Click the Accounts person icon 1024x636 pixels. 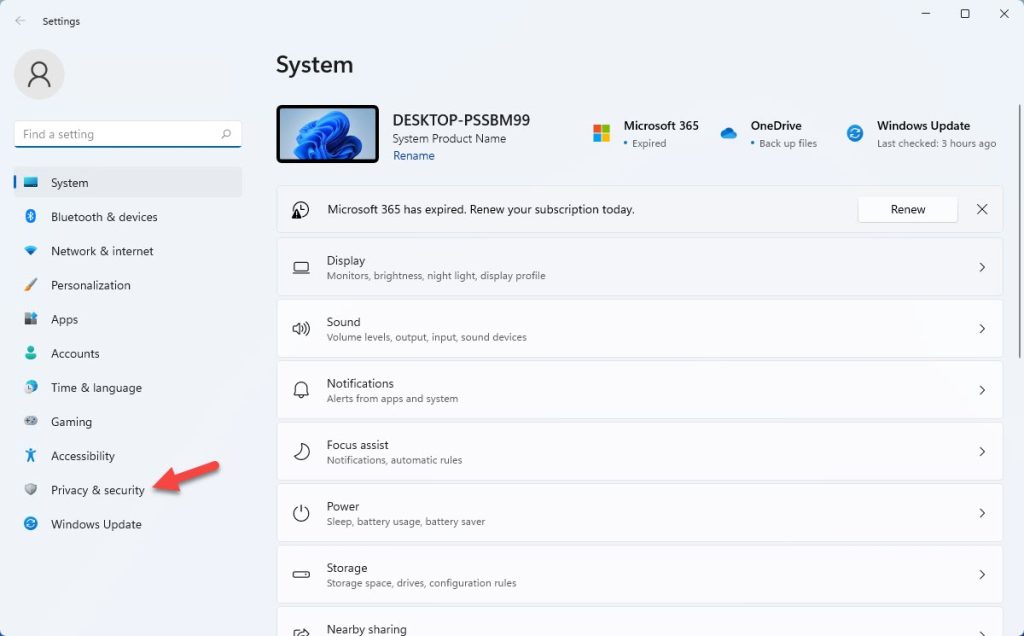[x=31, y=353]
